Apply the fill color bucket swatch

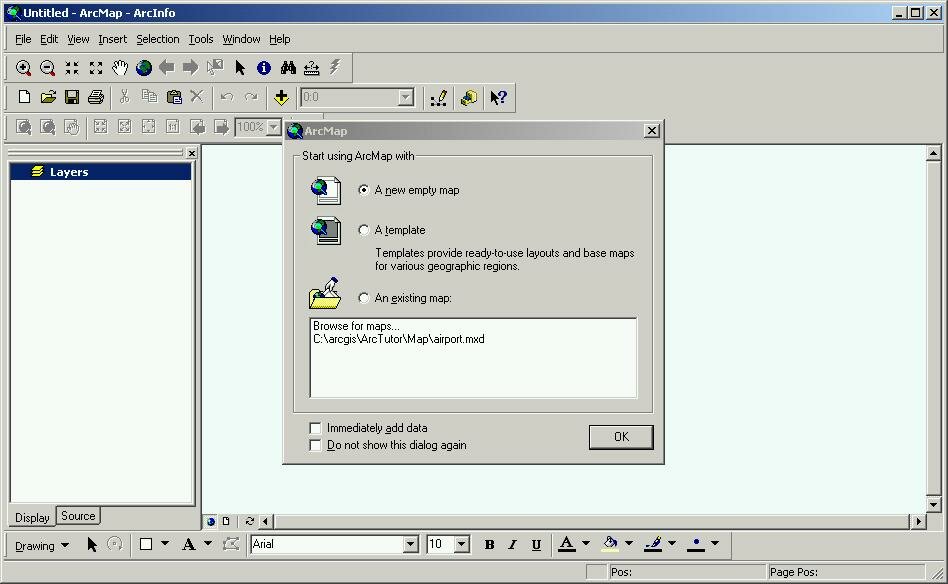click(x=610, y=544)
